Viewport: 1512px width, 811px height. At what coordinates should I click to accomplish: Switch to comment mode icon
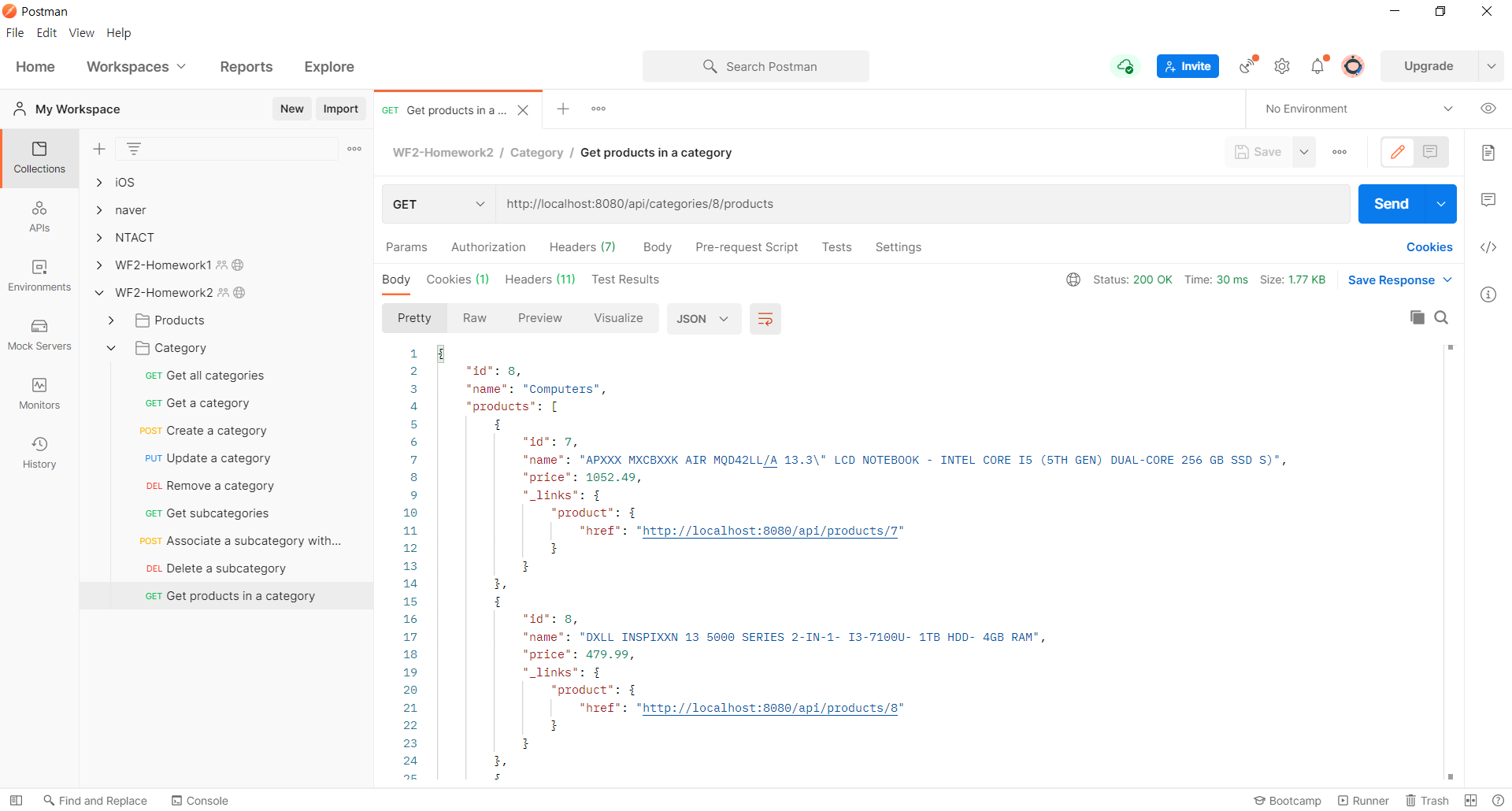[x=1431, y=152]
